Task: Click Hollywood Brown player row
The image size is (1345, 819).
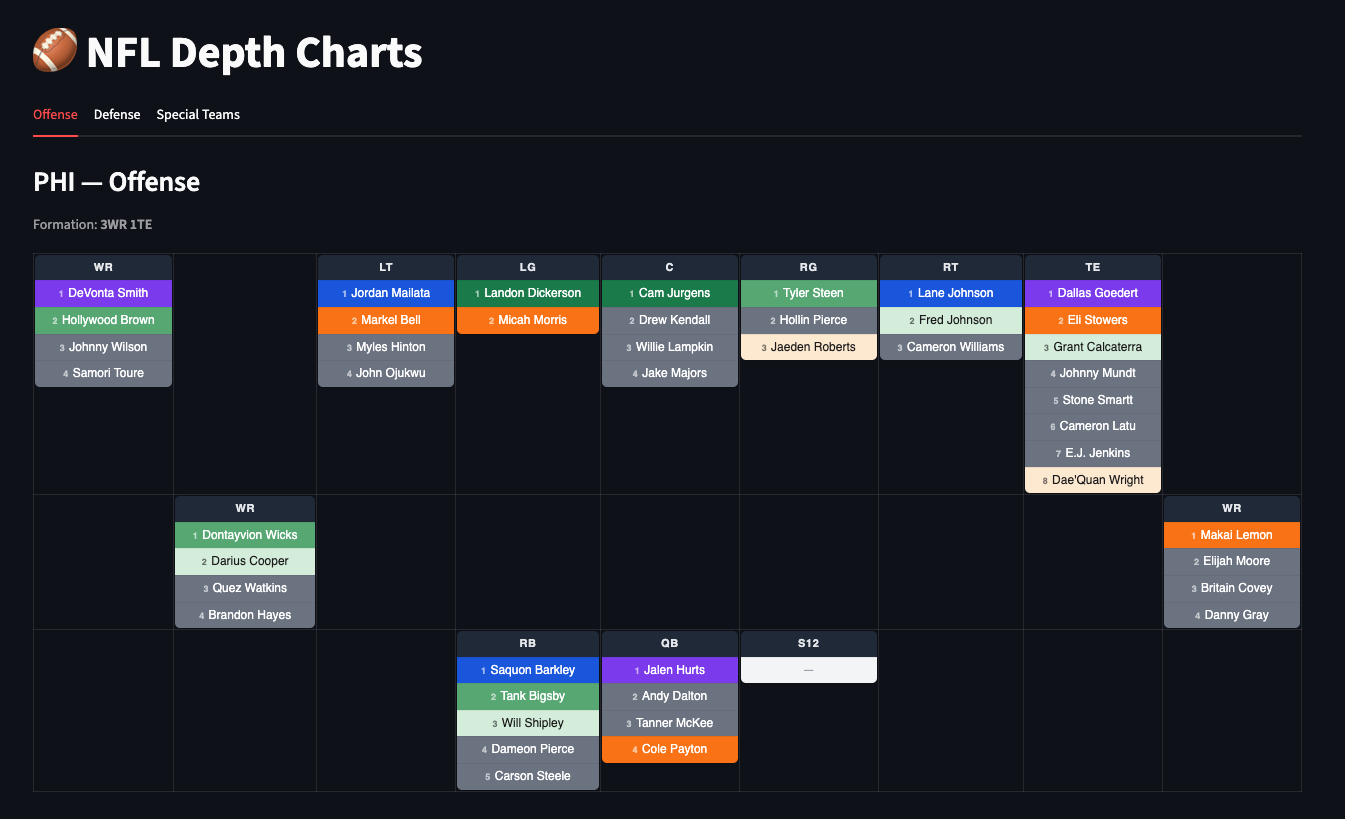Action: (104, 320)
